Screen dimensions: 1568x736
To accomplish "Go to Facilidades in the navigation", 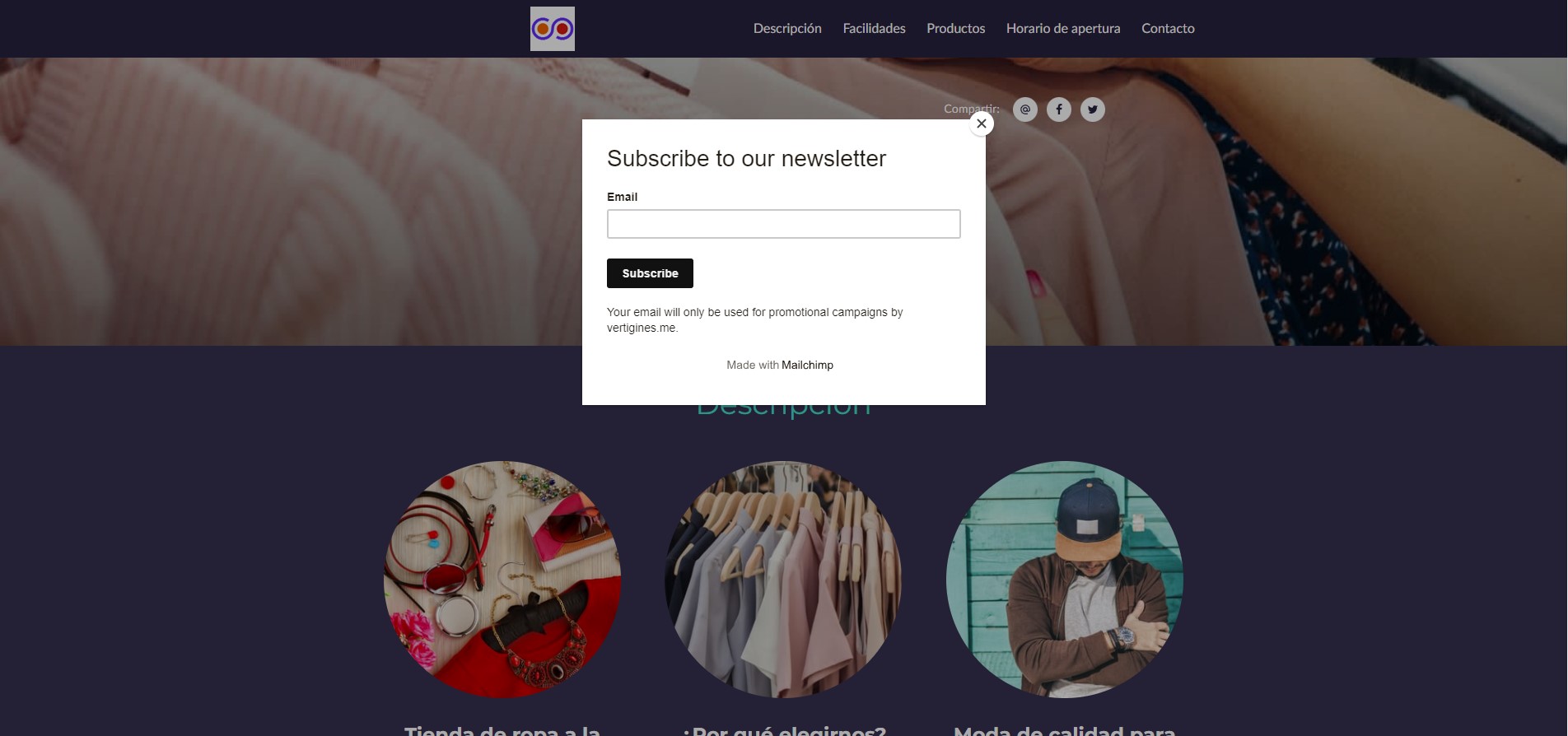I will [x=874, y=29].
